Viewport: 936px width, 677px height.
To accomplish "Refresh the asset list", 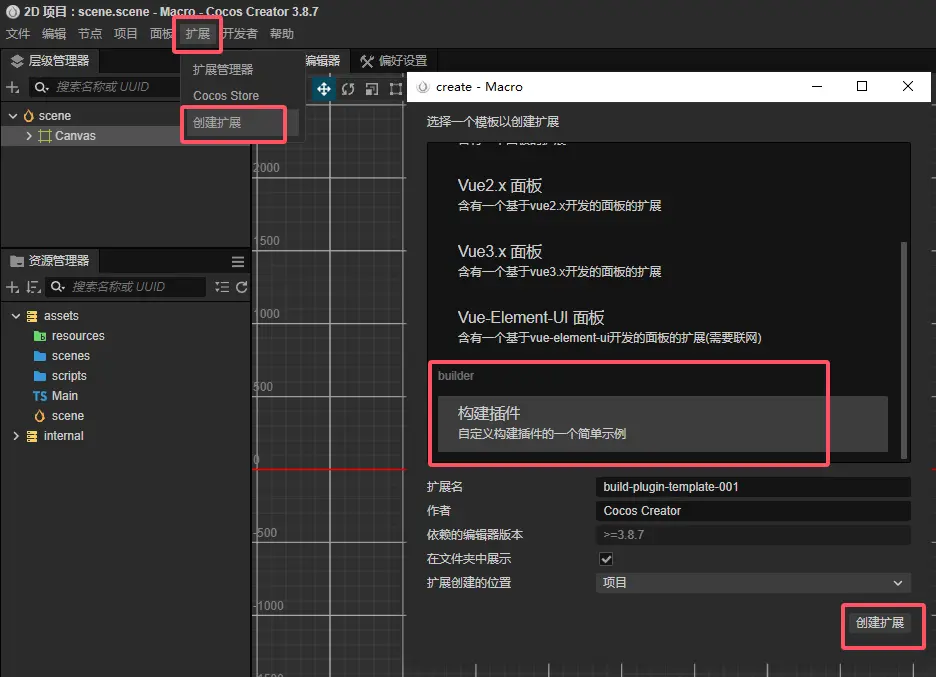I will point(242,287).
